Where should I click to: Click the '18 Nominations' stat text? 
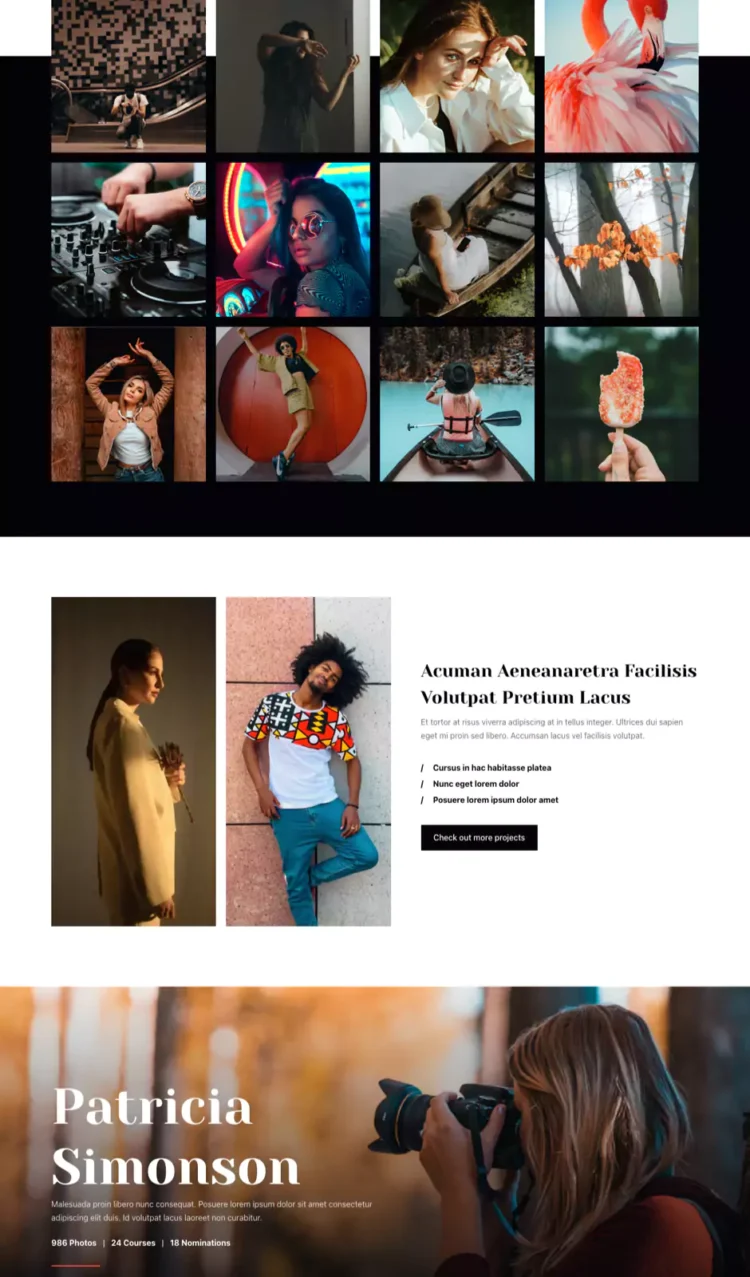coord(200,1243)
